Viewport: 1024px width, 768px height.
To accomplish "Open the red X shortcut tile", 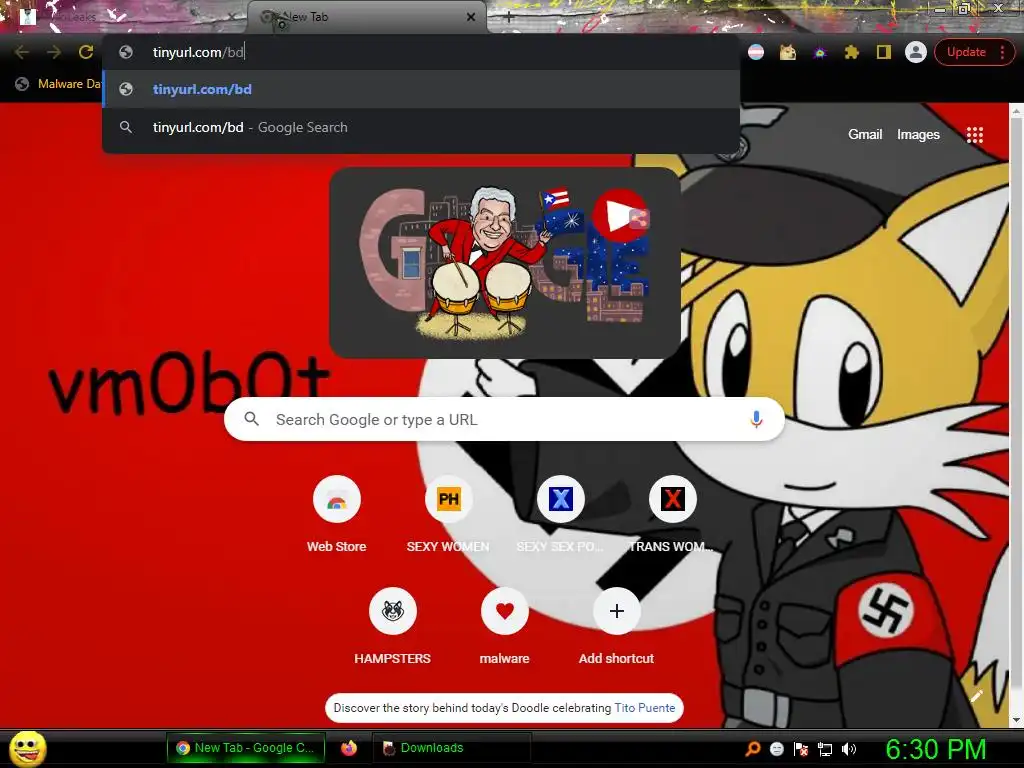I will pos(673,500).
